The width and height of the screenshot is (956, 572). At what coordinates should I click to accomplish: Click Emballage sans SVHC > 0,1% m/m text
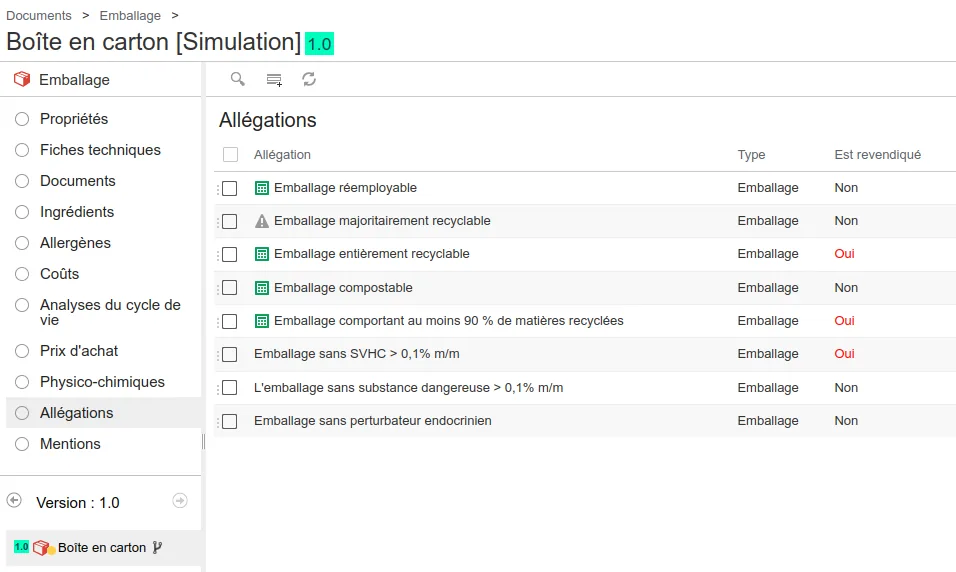pos(357,354)
